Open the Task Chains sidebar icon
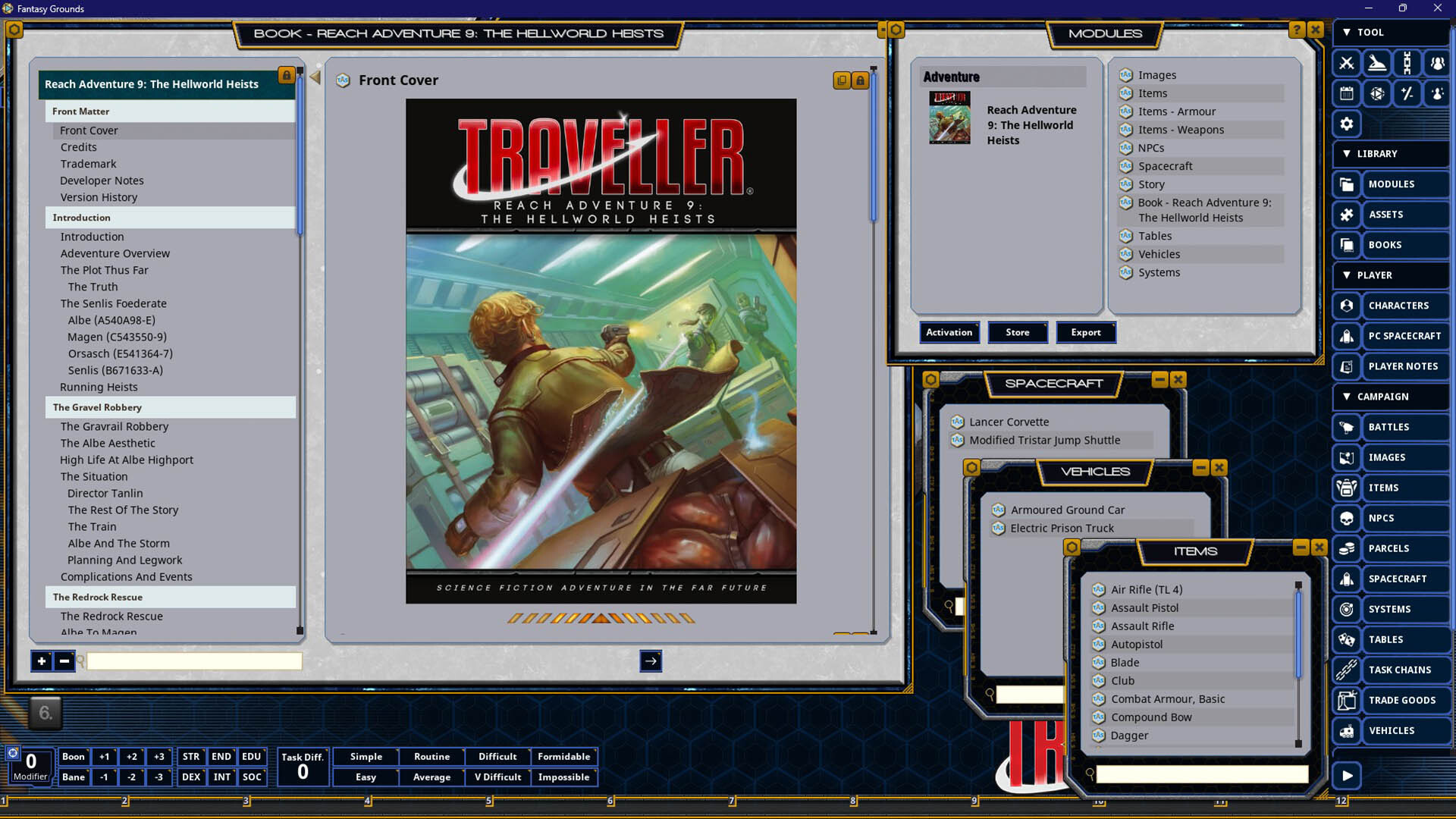The width and height of the screenshot is (1456, 819). 1347,670
